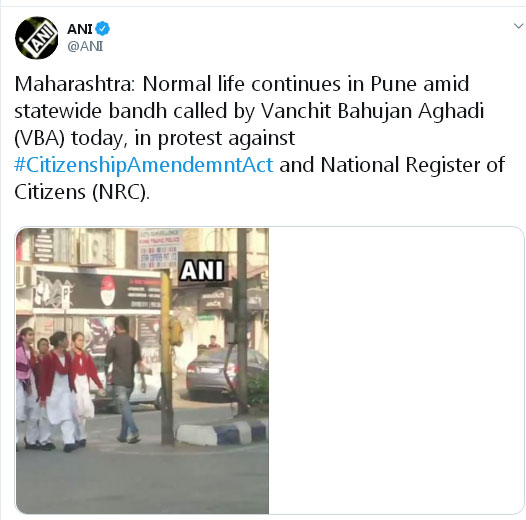Click the yellow pole in the photo
Screen dimensions: 526x520
167,357
